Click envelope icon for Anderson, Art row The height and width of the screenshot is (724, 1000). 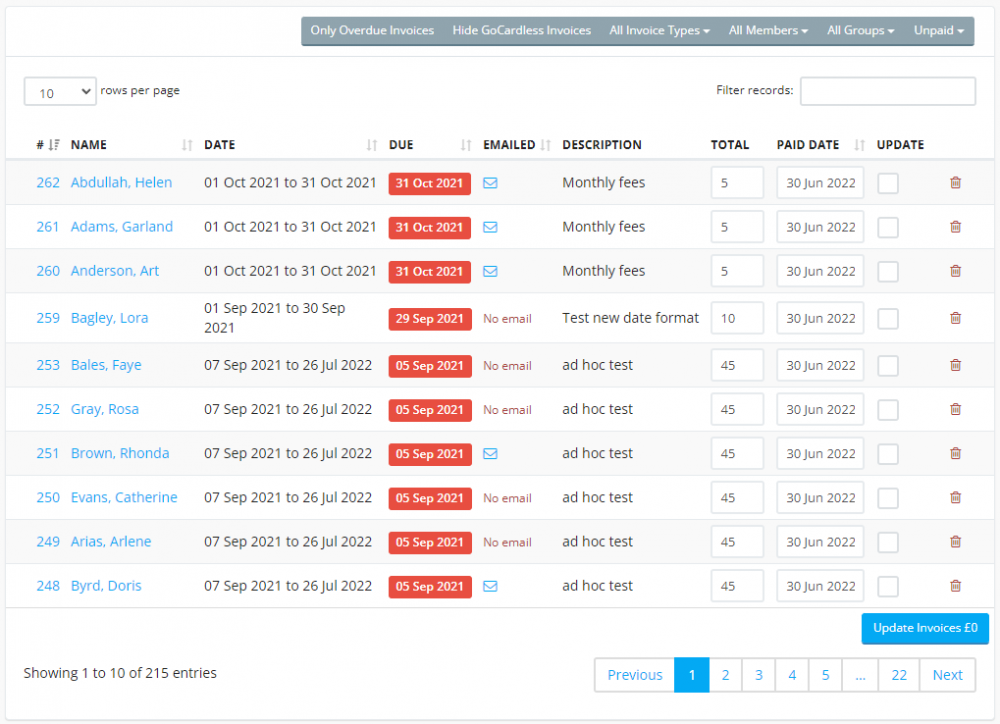pyautogui.click(x=490, y=271)
